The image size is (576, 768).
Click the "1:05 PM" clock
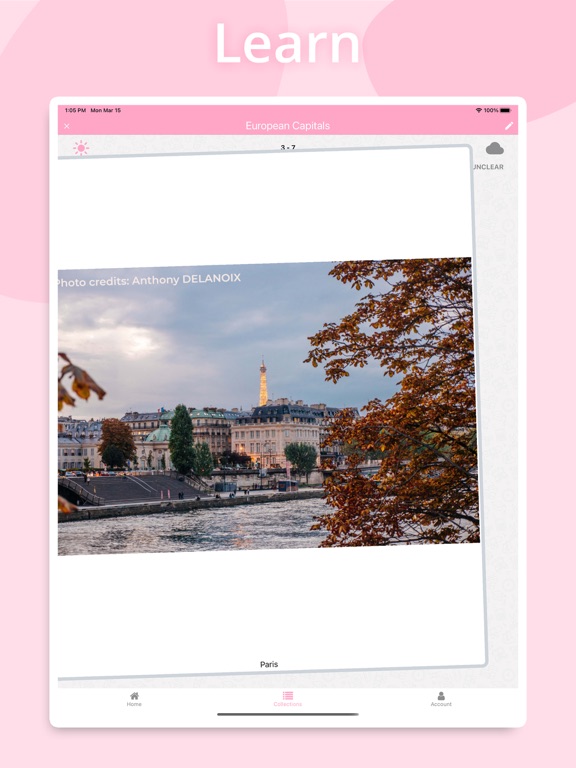(x=75, y=110)
